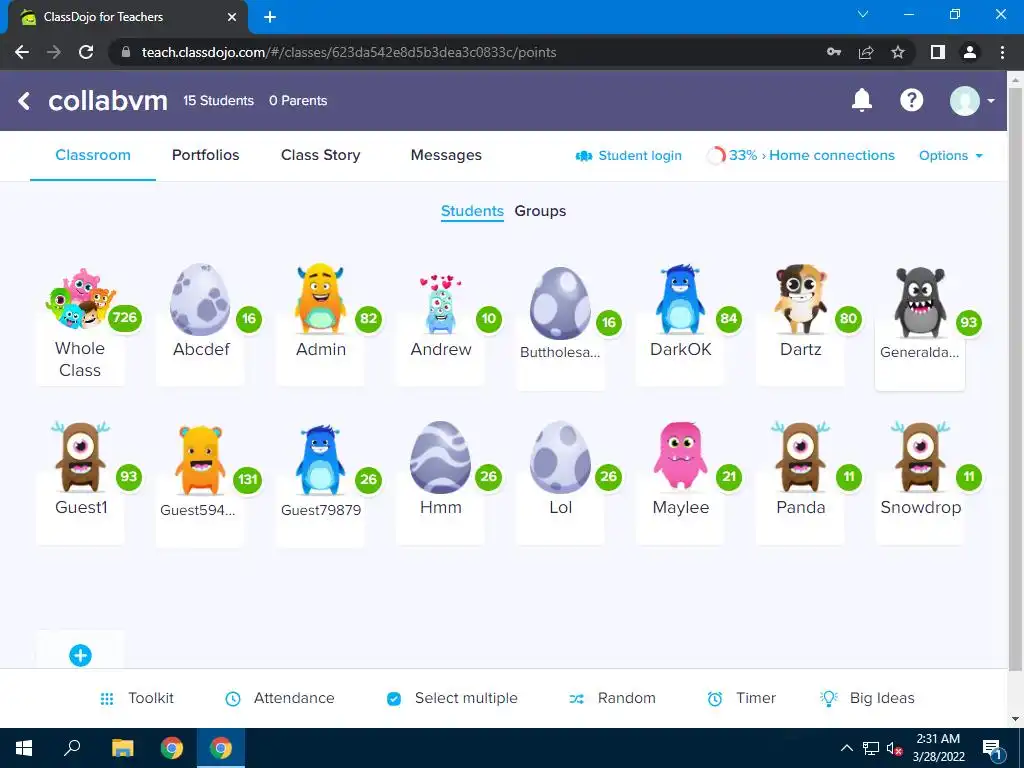Screen dimensions: 1024x768
Task: Click the 33% home connections progress ring
Action: coord(716,155)
